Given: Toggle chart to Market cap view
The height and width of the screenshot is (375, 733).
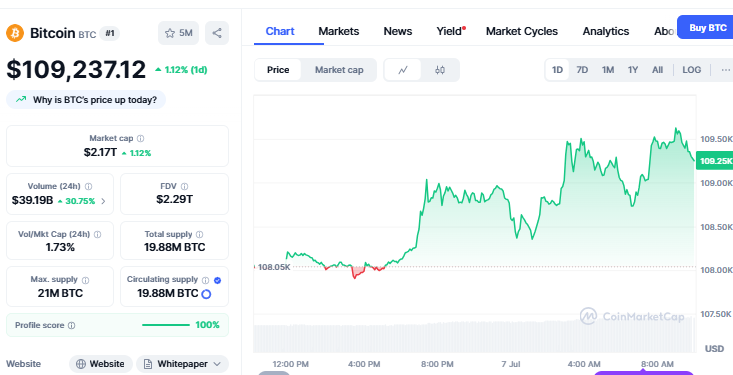Looking at the screenshot, I should tap(339, 70).
